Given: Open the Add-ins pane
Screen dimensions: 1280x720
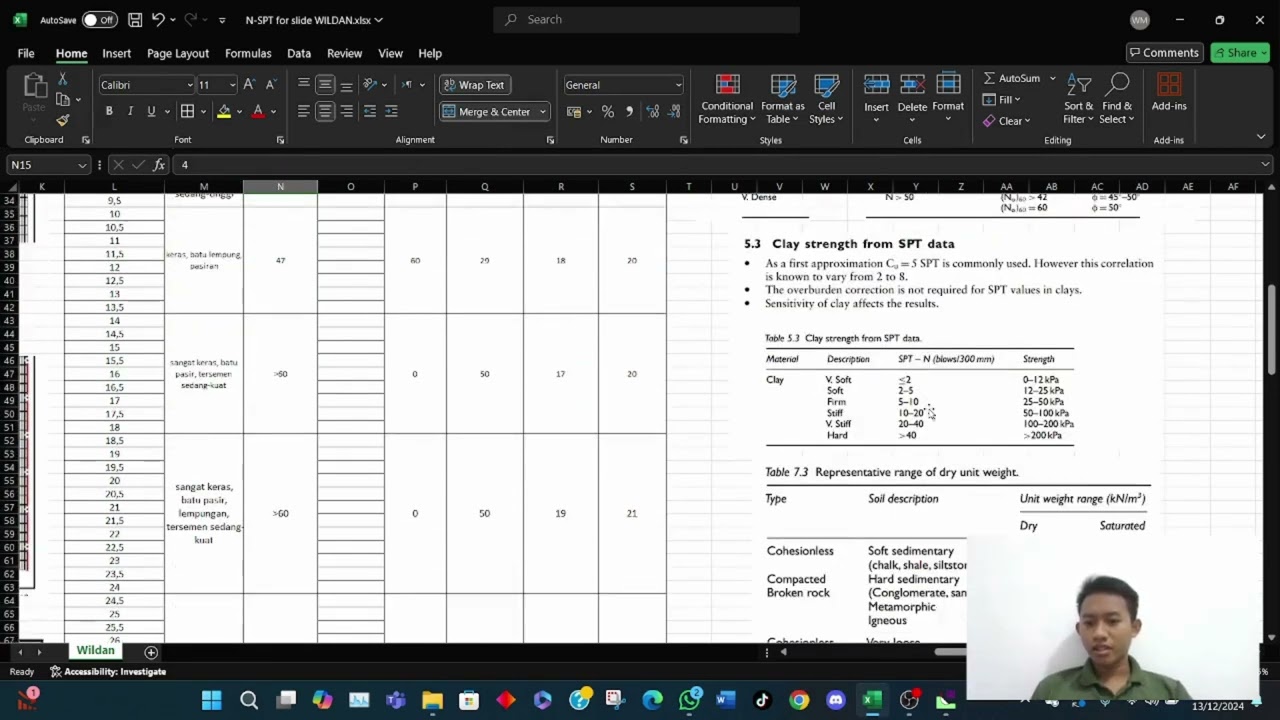Looking at the screenshot, I should pos(1169,93).
